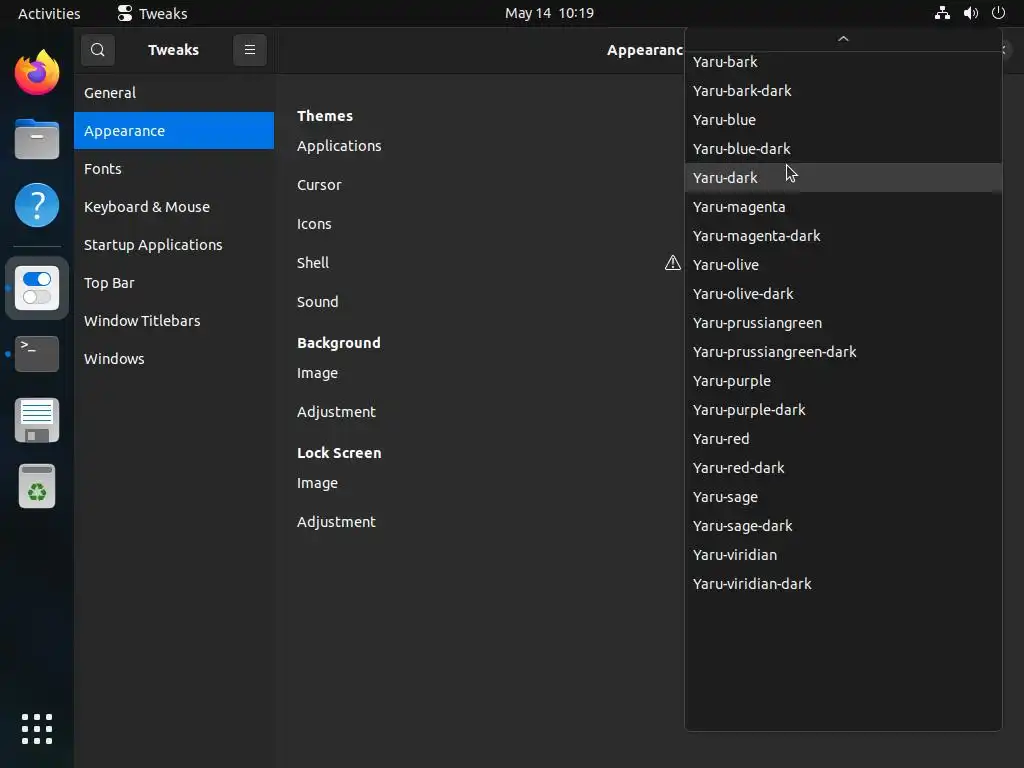The image size is (1024, 768).
Task: Open the clock showing May 14 10:19
Action: pos(549,13)
